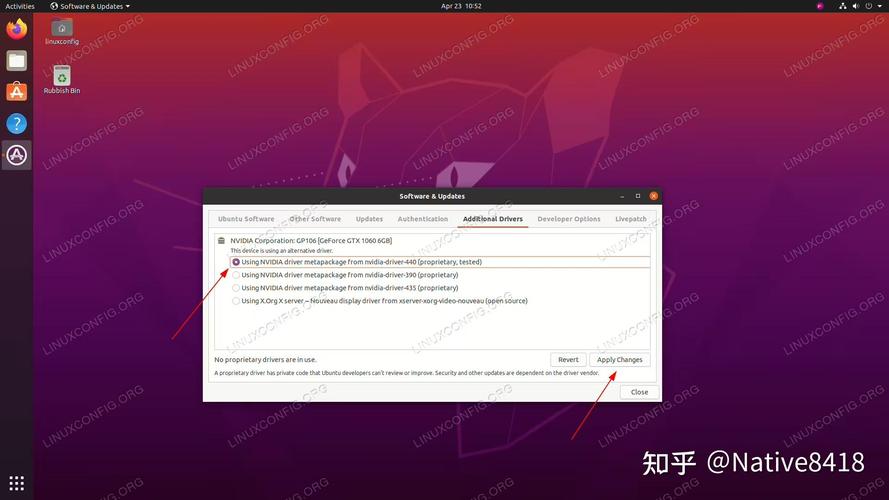Open the Activities overview
The height and width of the screenshot is (500, 889).
[20, 6]
